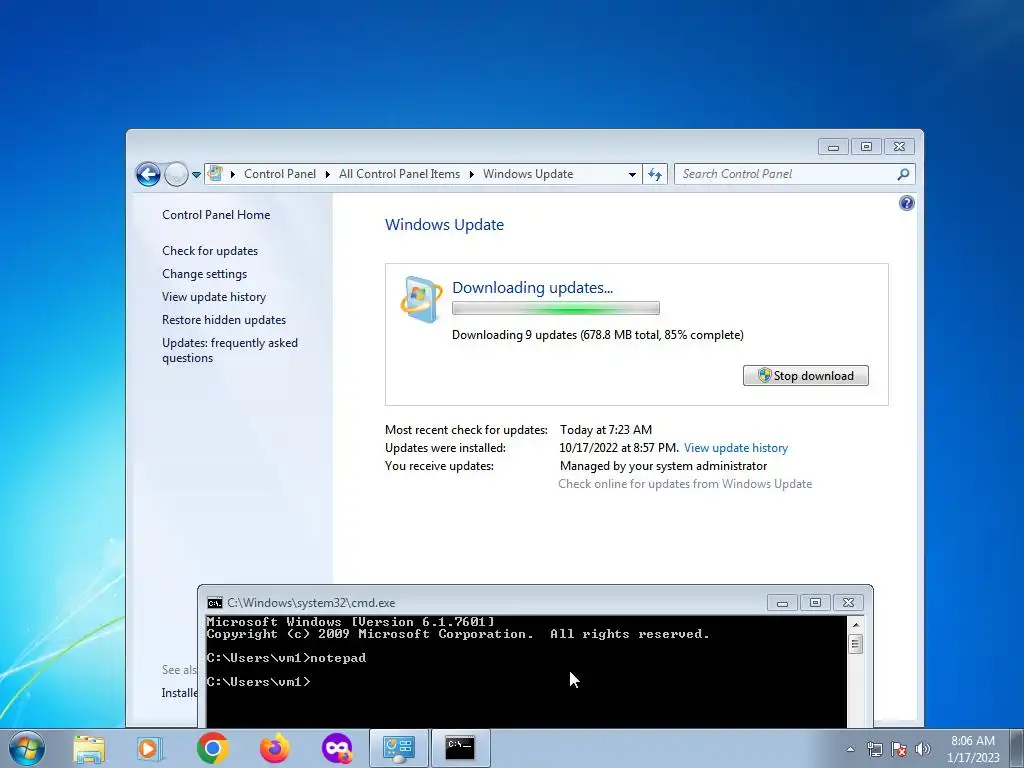The height and width of the screenshot is (768, 1024).
Task: Click the Show desktop button
Action: [1017, 748]
